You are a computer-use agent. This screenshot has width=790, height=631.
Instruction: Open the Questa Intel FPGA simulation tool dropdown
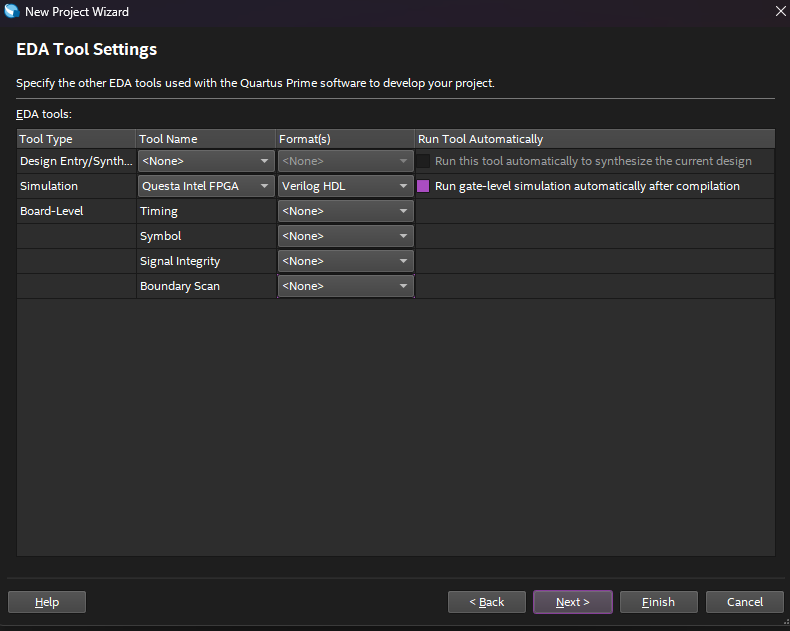click(206, 186)
